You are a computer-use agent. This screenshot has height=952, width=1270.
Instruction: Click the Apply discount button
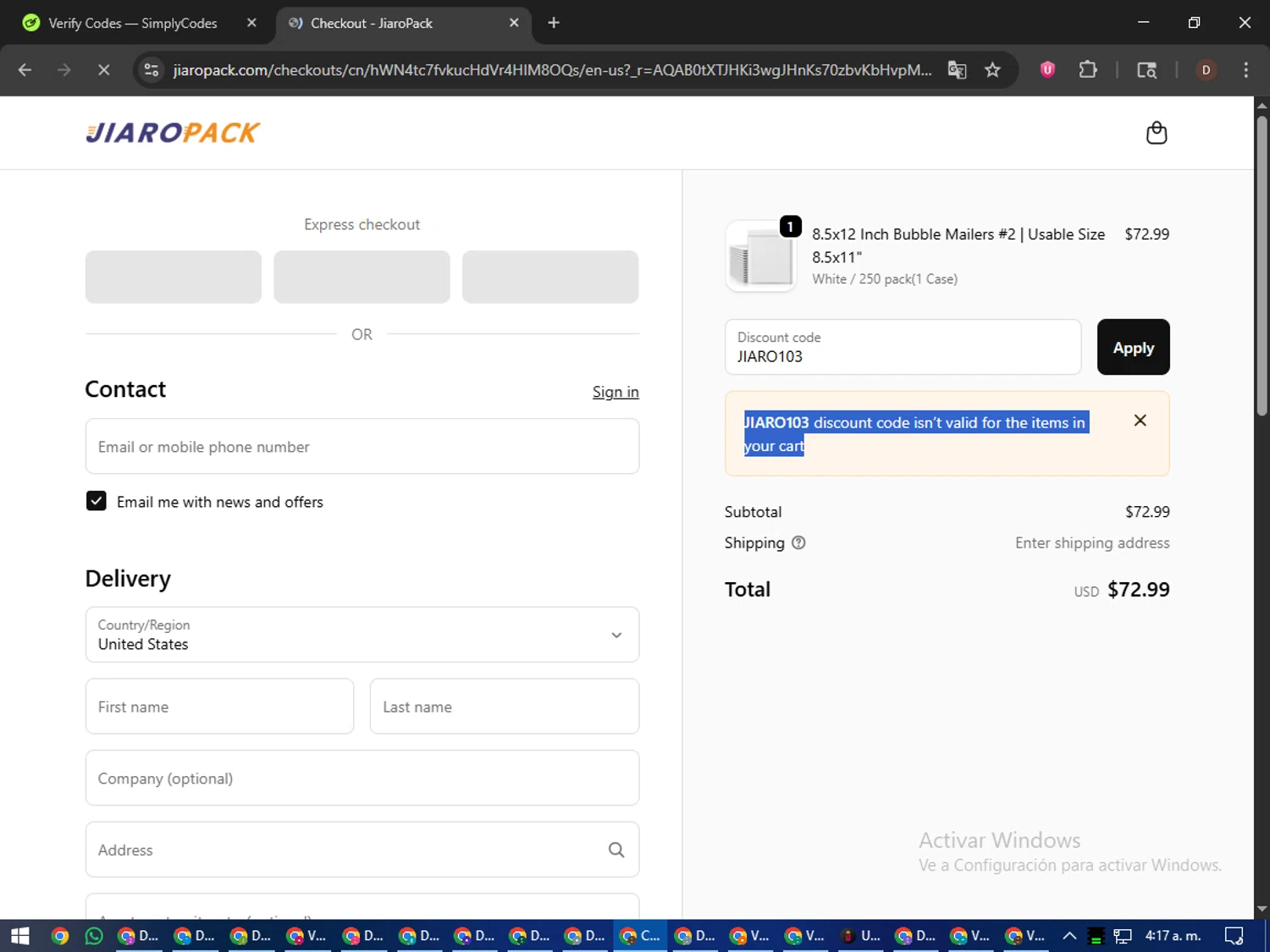(x=1133, y=347)
